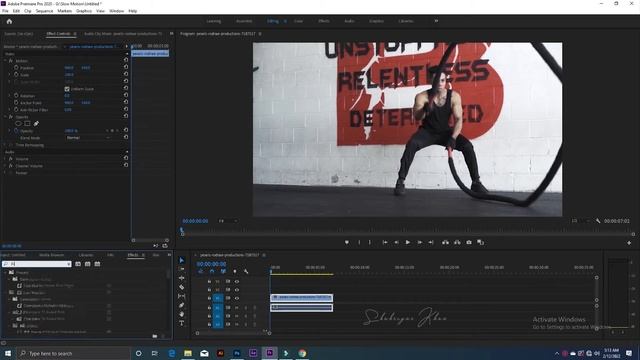Click Add Marker in Program Monitor

coord(347,242)
